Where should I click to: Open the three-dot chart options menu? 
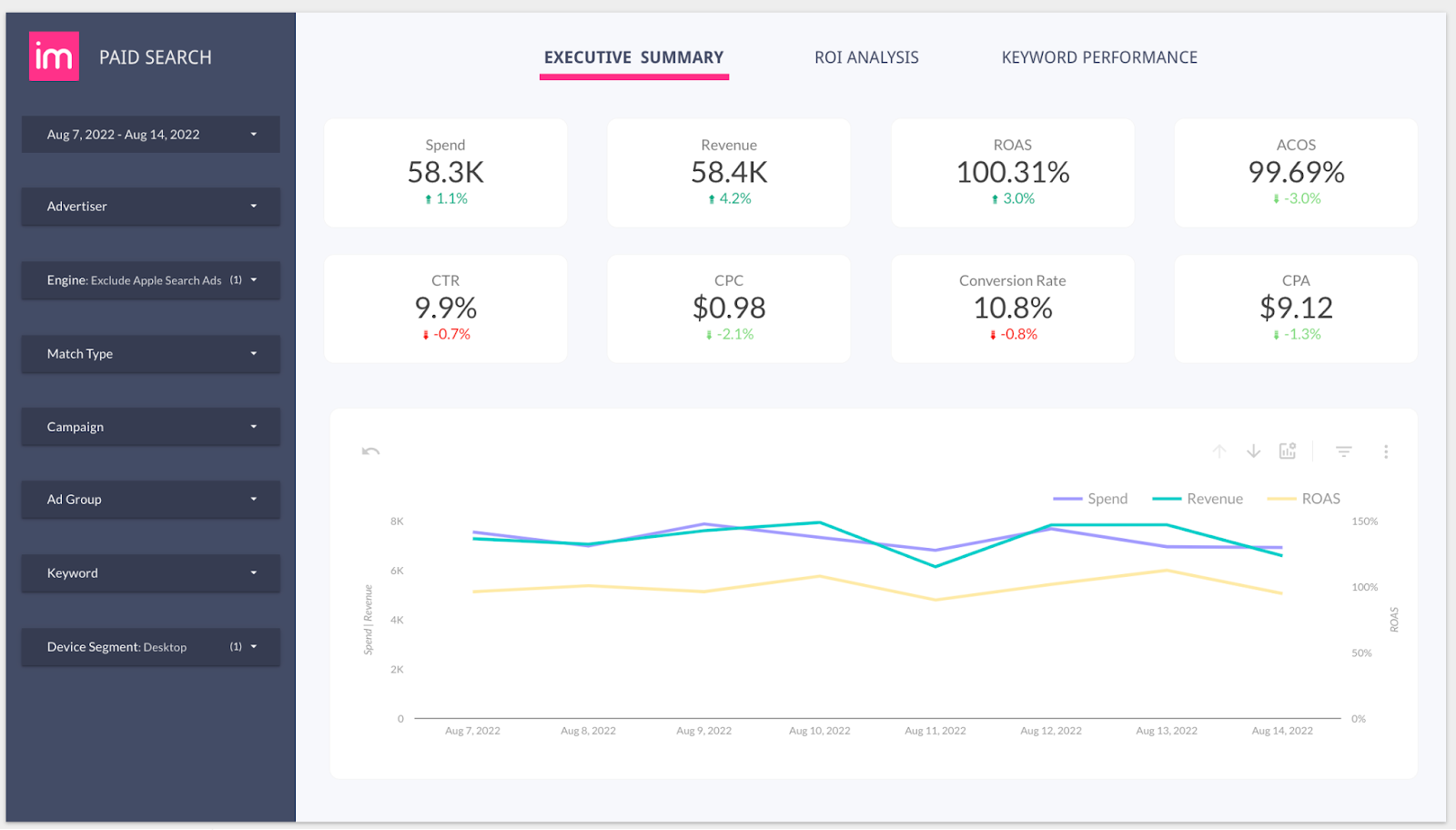click(1385, 451)
